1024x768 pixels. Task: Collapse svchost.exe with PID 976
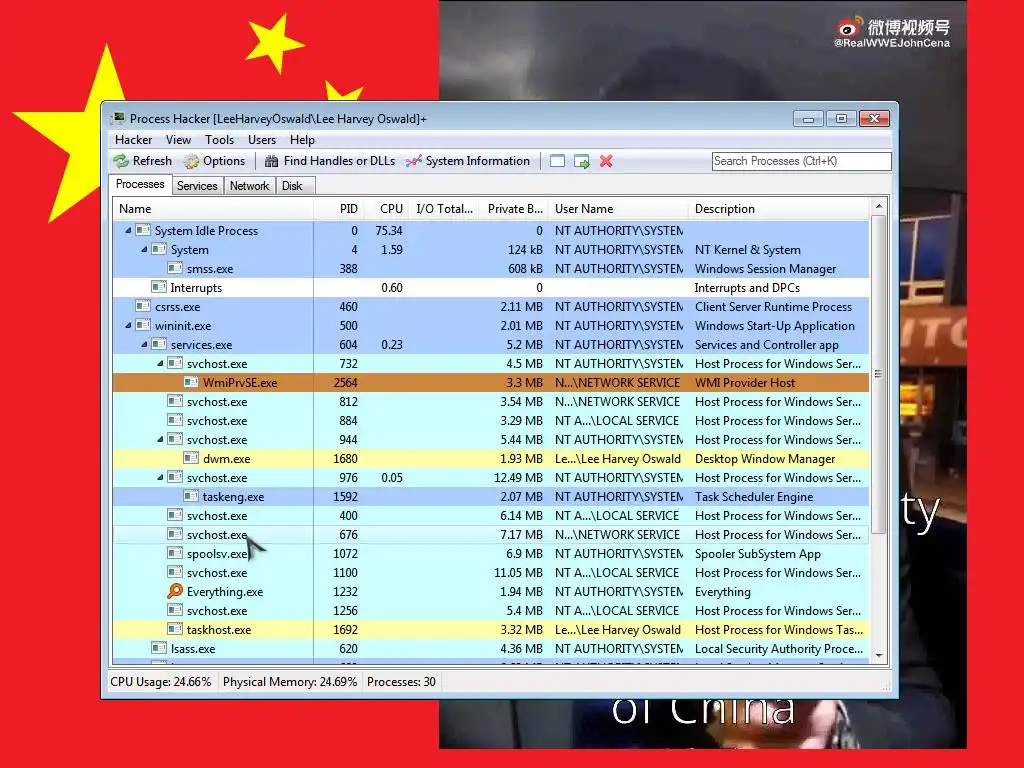click(160, 477)
